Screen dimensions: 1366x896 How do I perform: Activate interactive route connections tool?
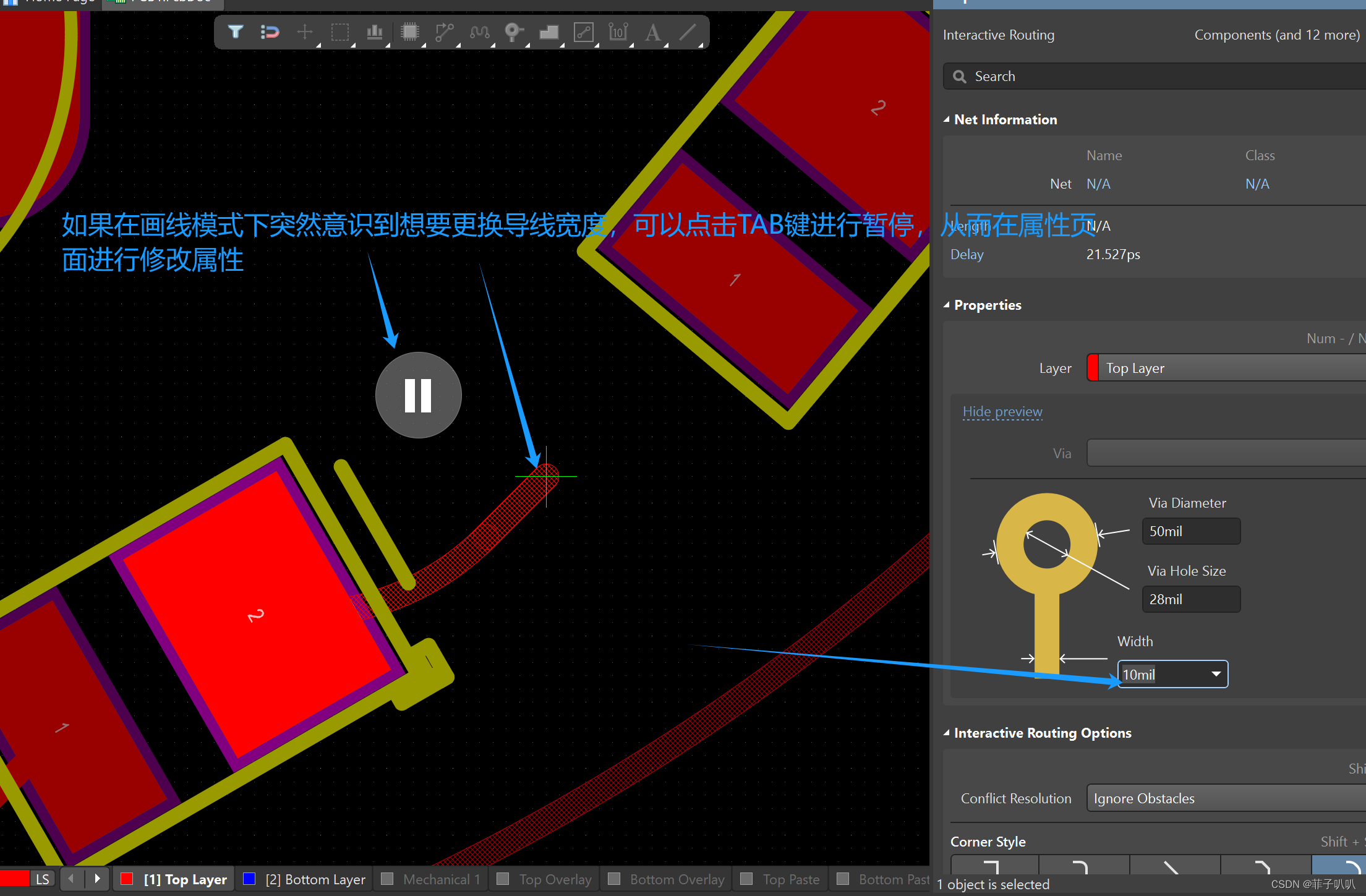pyautogui.click(x=444, y=32)
